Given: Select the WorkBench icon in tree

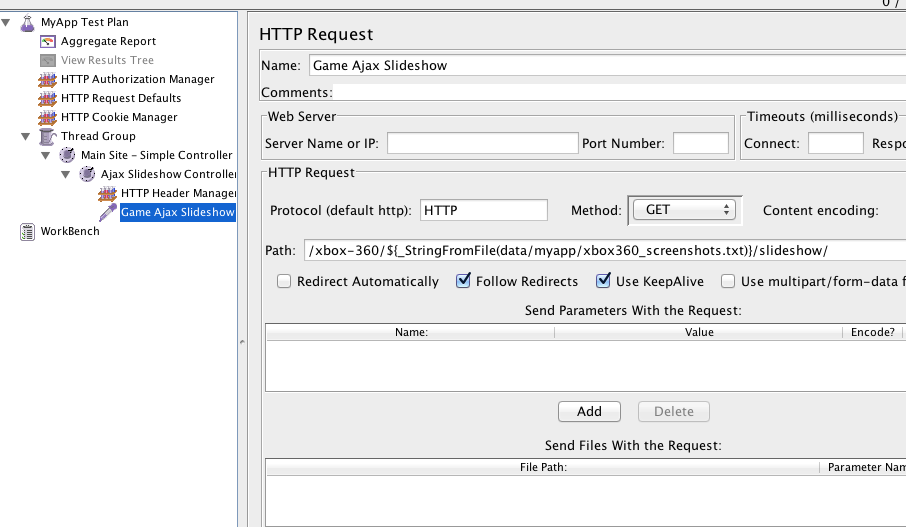Looking at the screenshot, I should (x=28, y=231).
